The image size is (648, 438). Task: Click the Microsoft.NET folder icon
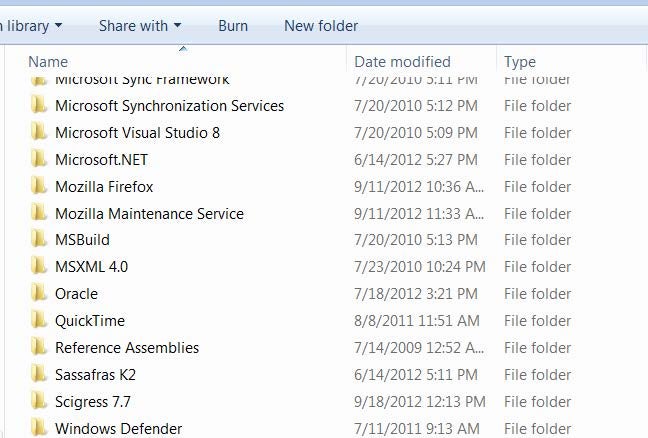(x=39, y=159)
